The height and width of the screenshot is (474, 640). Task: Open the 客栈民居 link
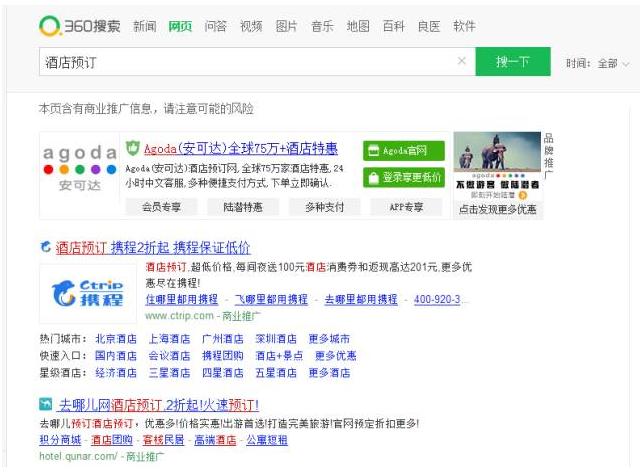pos(164,440)
